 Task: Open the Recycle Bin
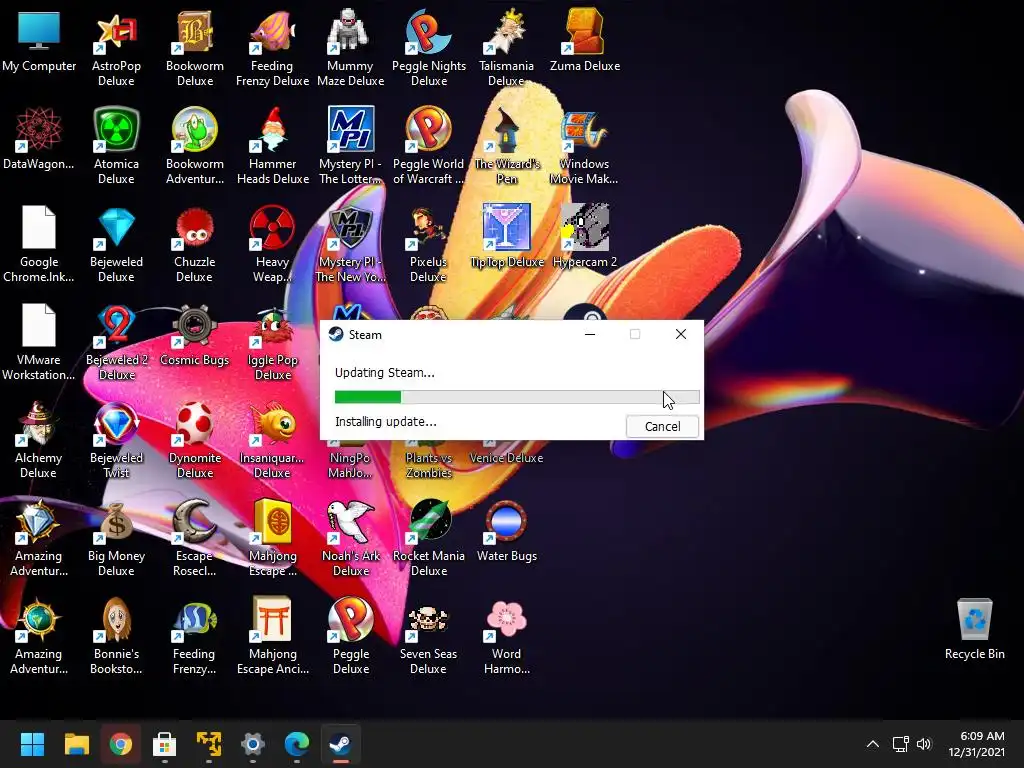(974, 630)
